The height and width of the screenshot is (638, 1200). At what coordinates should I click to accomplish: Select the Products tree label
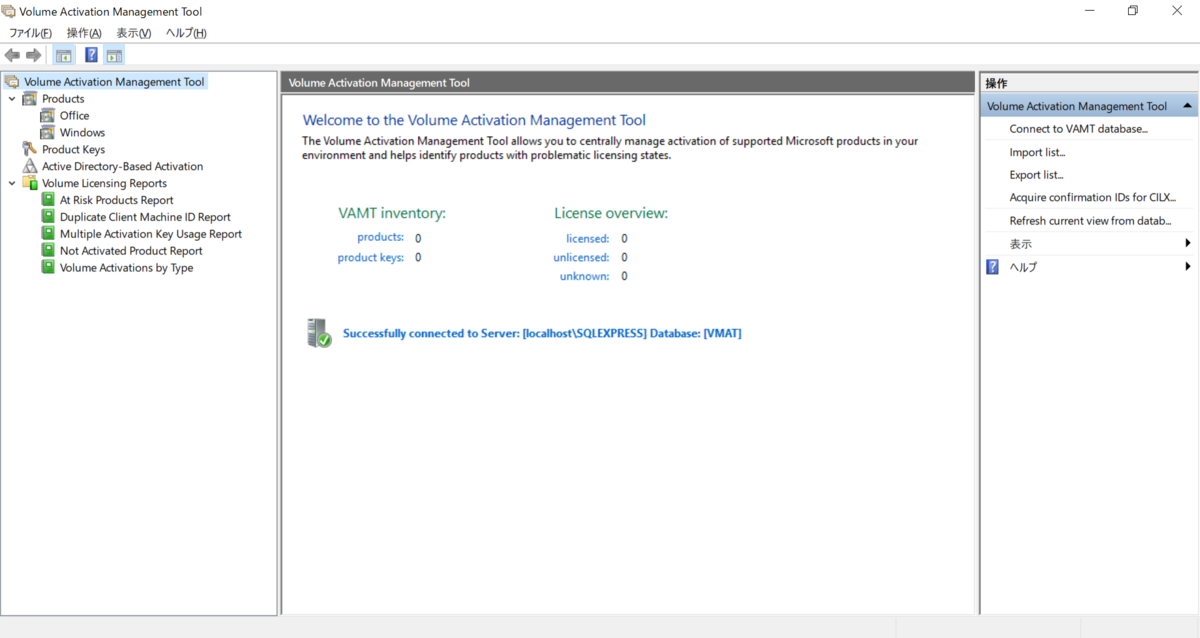click(63, 99)
